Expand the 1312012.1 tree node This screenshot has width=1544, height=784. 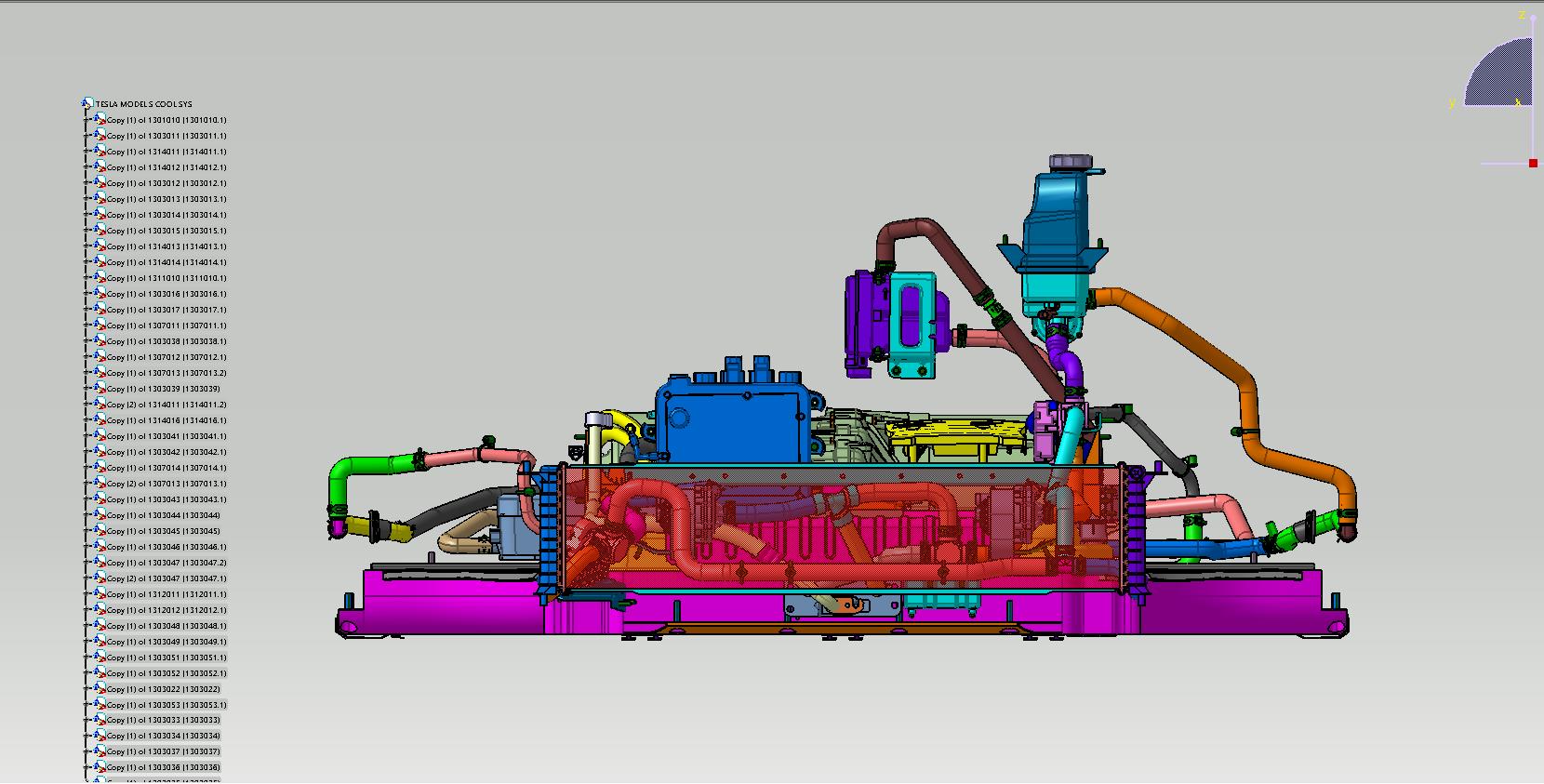(87, 610)
